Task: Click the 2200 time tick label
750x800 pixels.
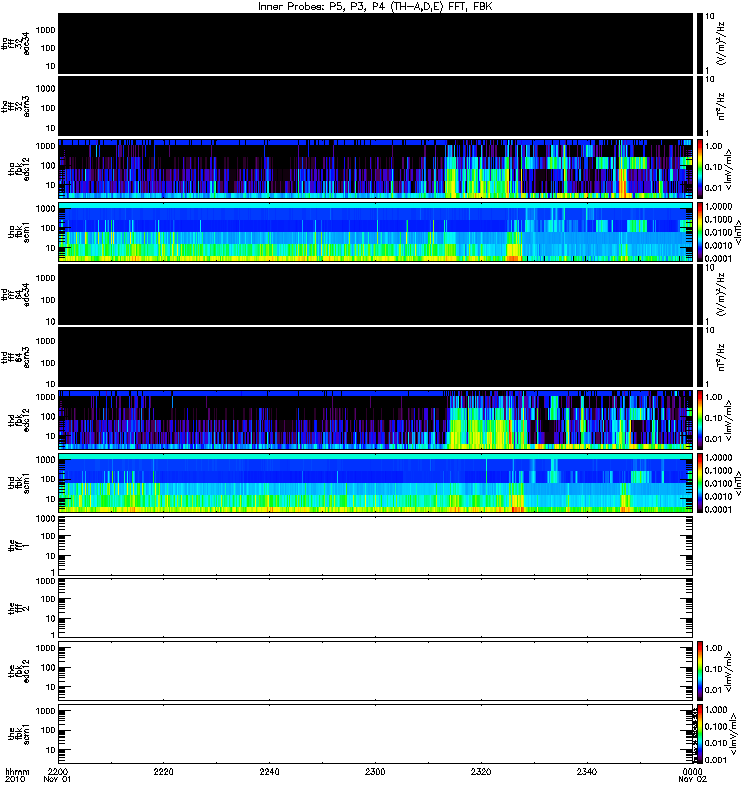Action: 57,771
